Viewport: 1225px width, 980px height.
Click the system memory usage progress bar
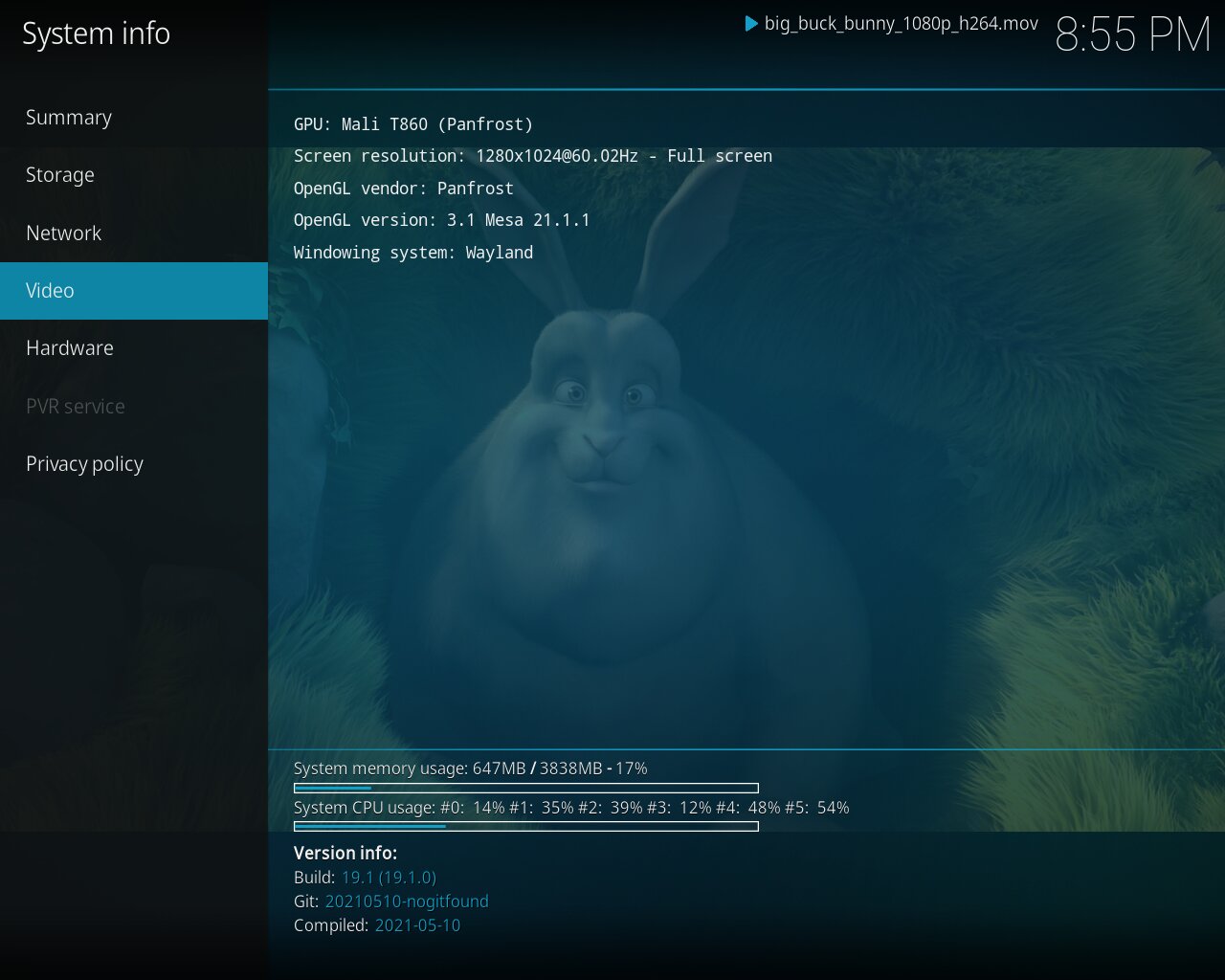[524, 788]
